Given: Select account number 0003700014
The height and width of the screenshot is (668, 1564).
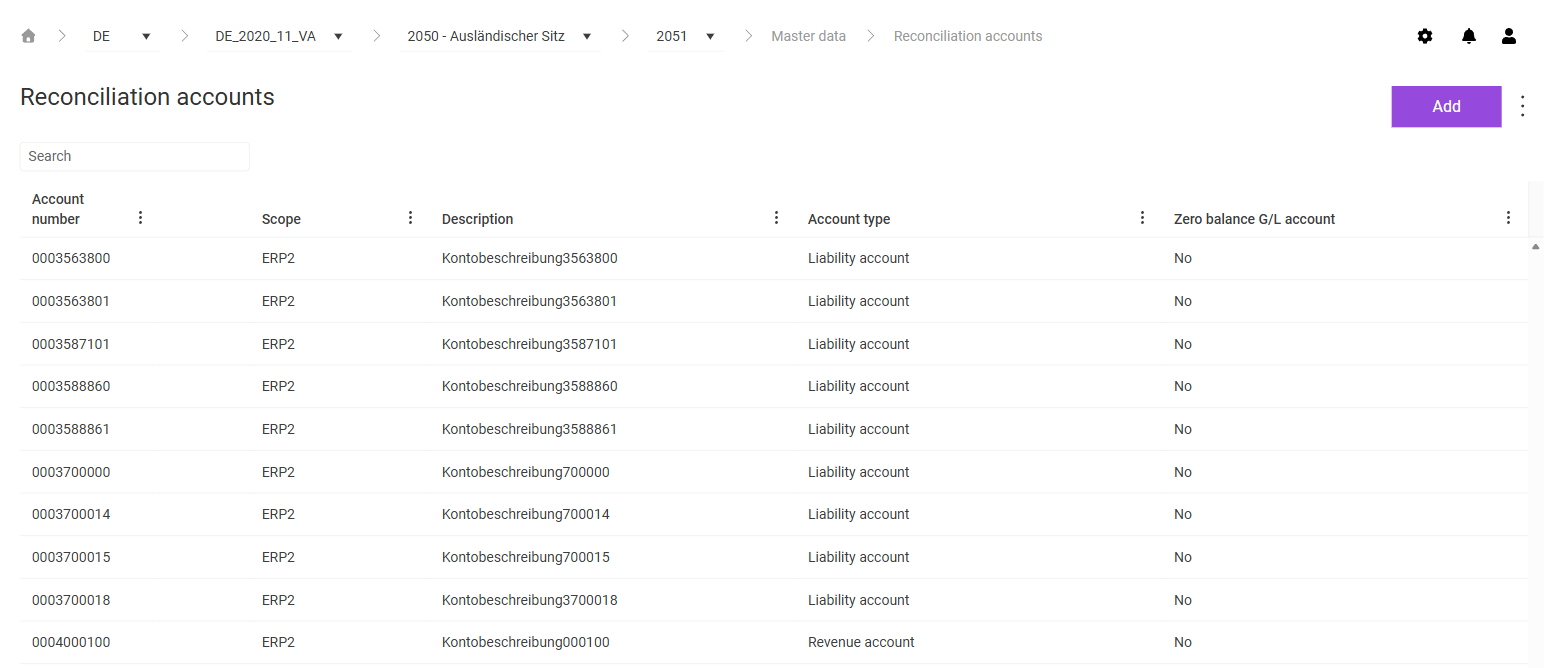Looking at the screenshot, I should pos(71,514).
